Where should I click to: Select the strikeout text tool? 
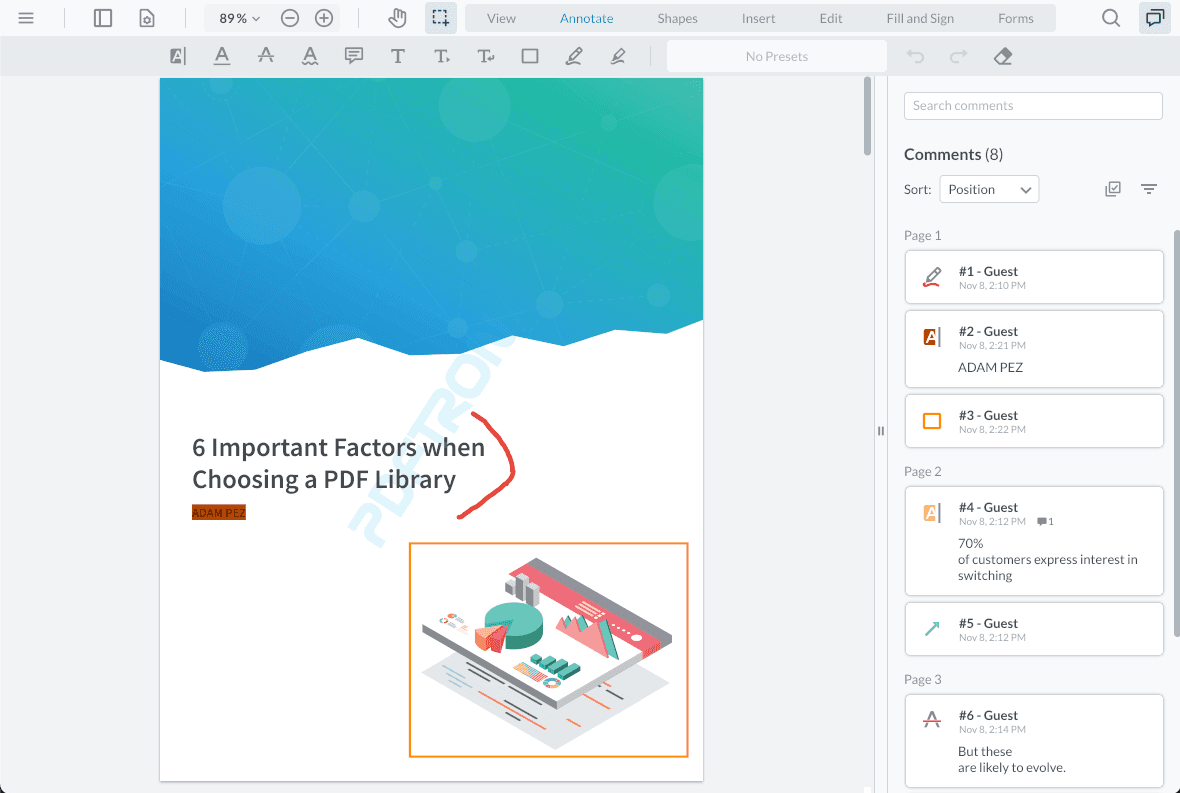tap(266, 56)
